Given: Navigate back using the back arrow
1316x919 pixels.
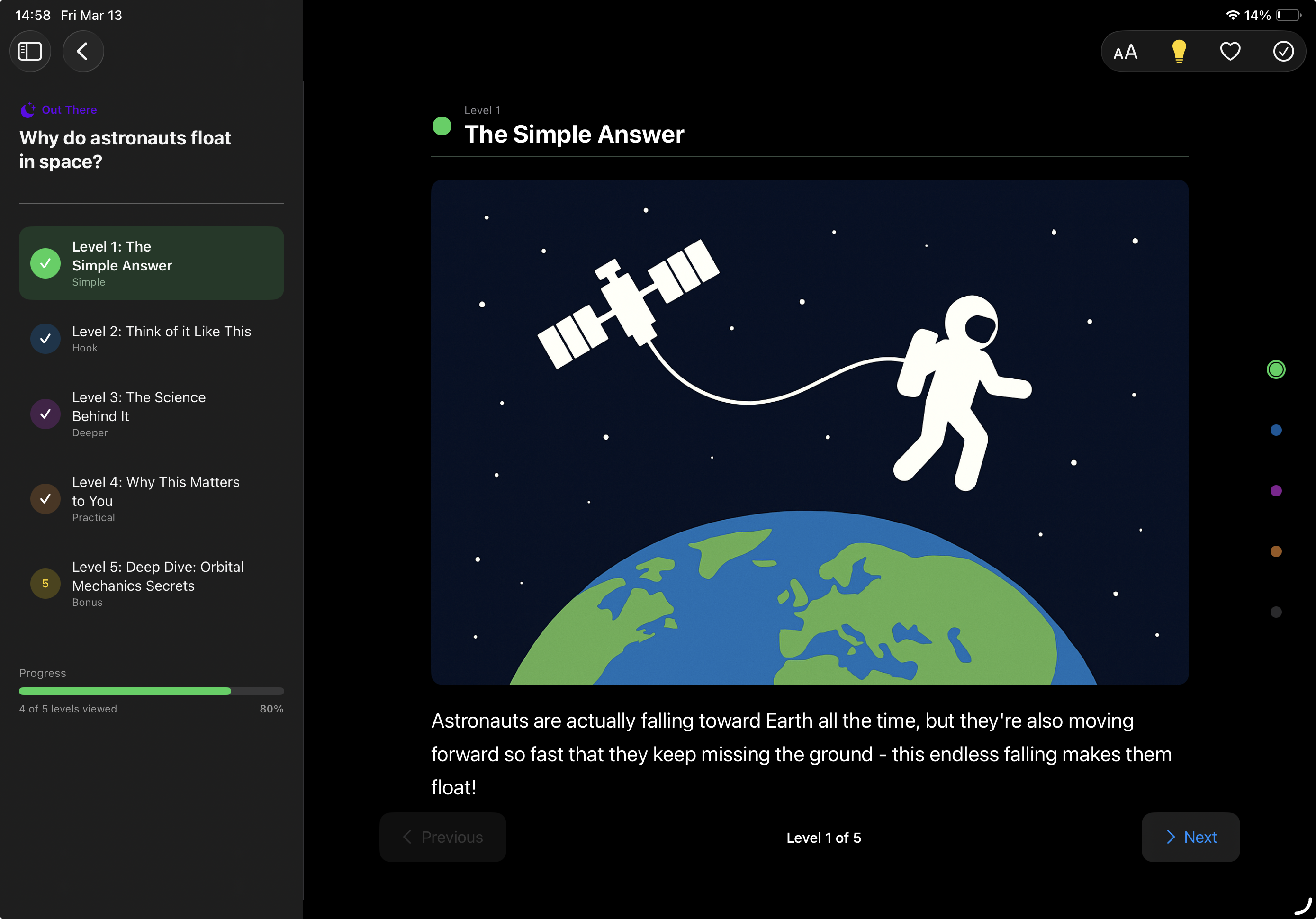Looking at the screenshot, I should tap(82, 51).
